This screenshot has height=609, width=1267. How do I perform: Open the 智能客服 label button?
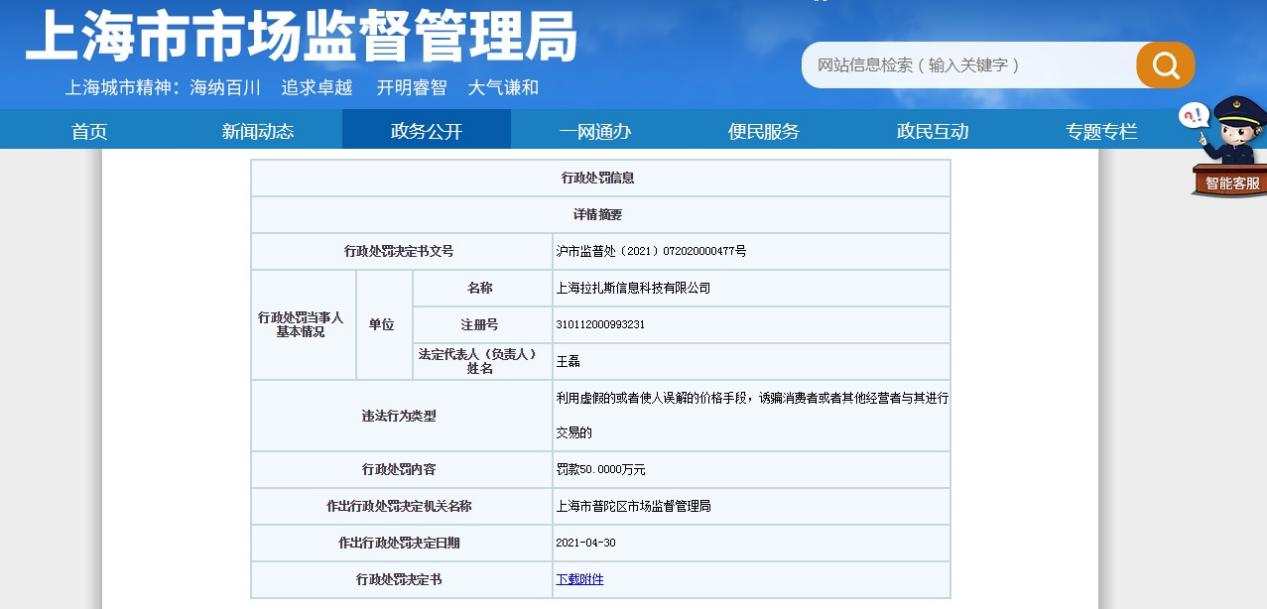click(x=1231, y=183)
